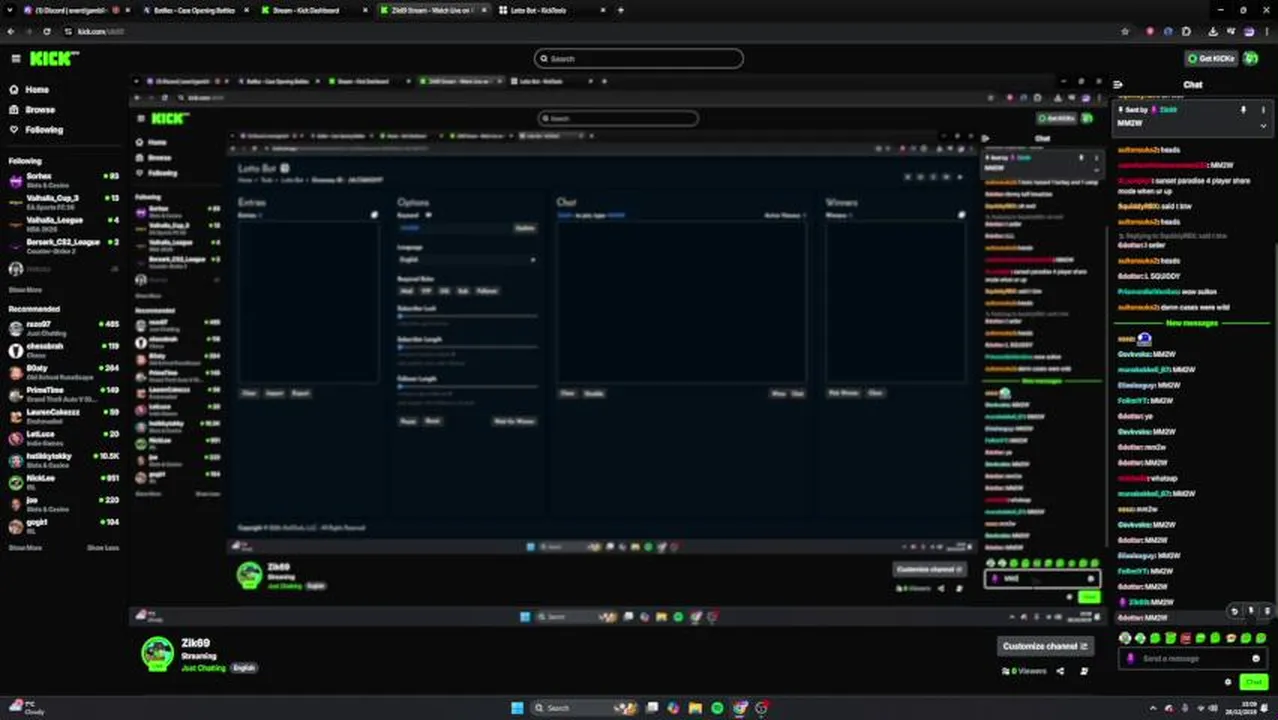Screen dimensions: 1278x720
Task: Go back in the browser
Action: pyautogui.click(x=11, y=32)
